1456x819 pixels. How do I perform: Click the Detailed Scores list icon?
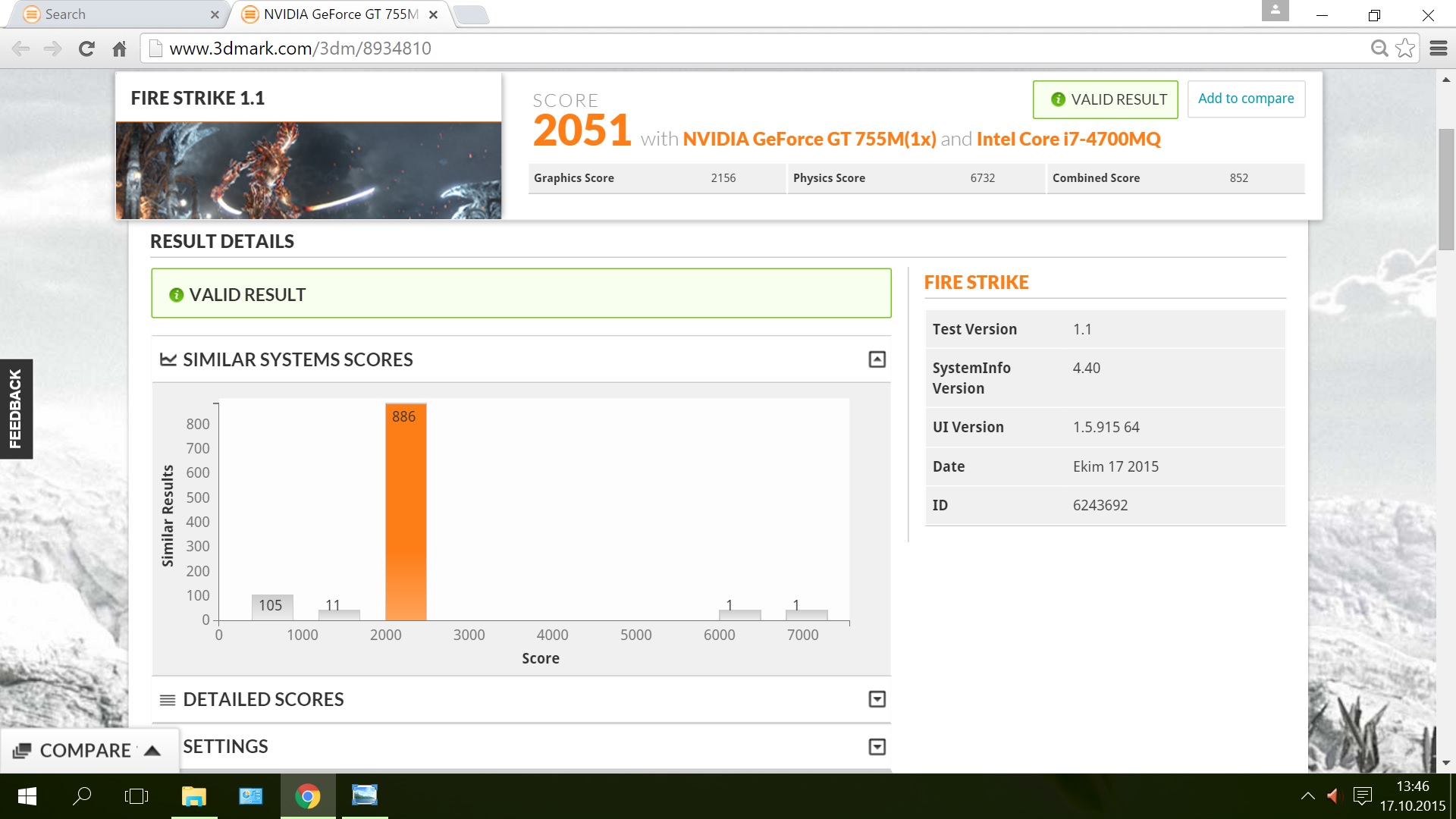pos(168,700)
